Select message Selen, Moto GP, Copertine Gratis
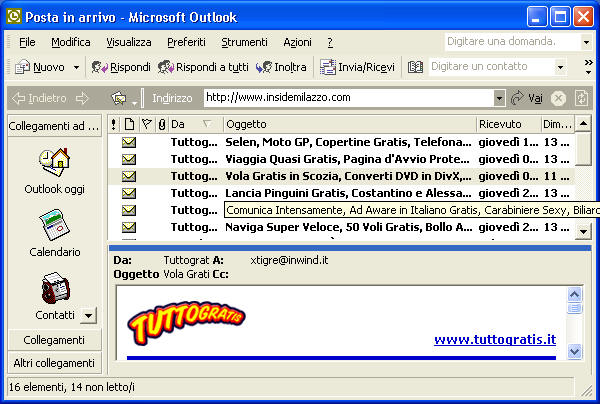Image resolution: width=600 pixels, height=404 pixels. [341, 142]
